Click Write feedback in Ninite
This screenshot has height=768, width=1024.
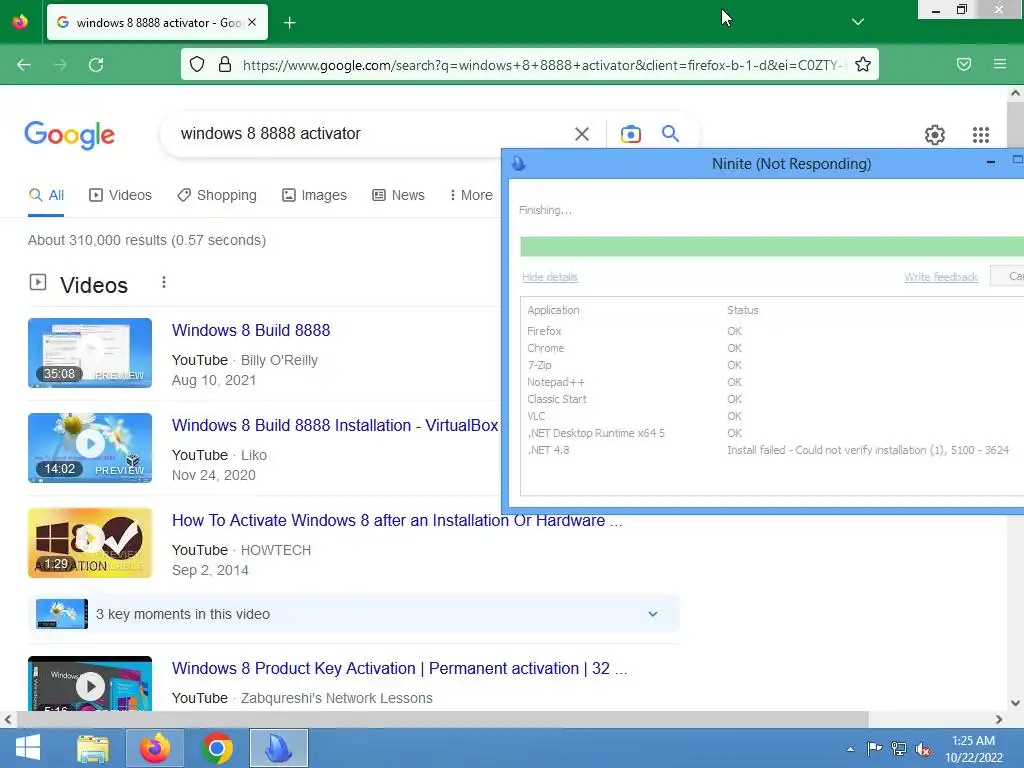click(941, 277)
